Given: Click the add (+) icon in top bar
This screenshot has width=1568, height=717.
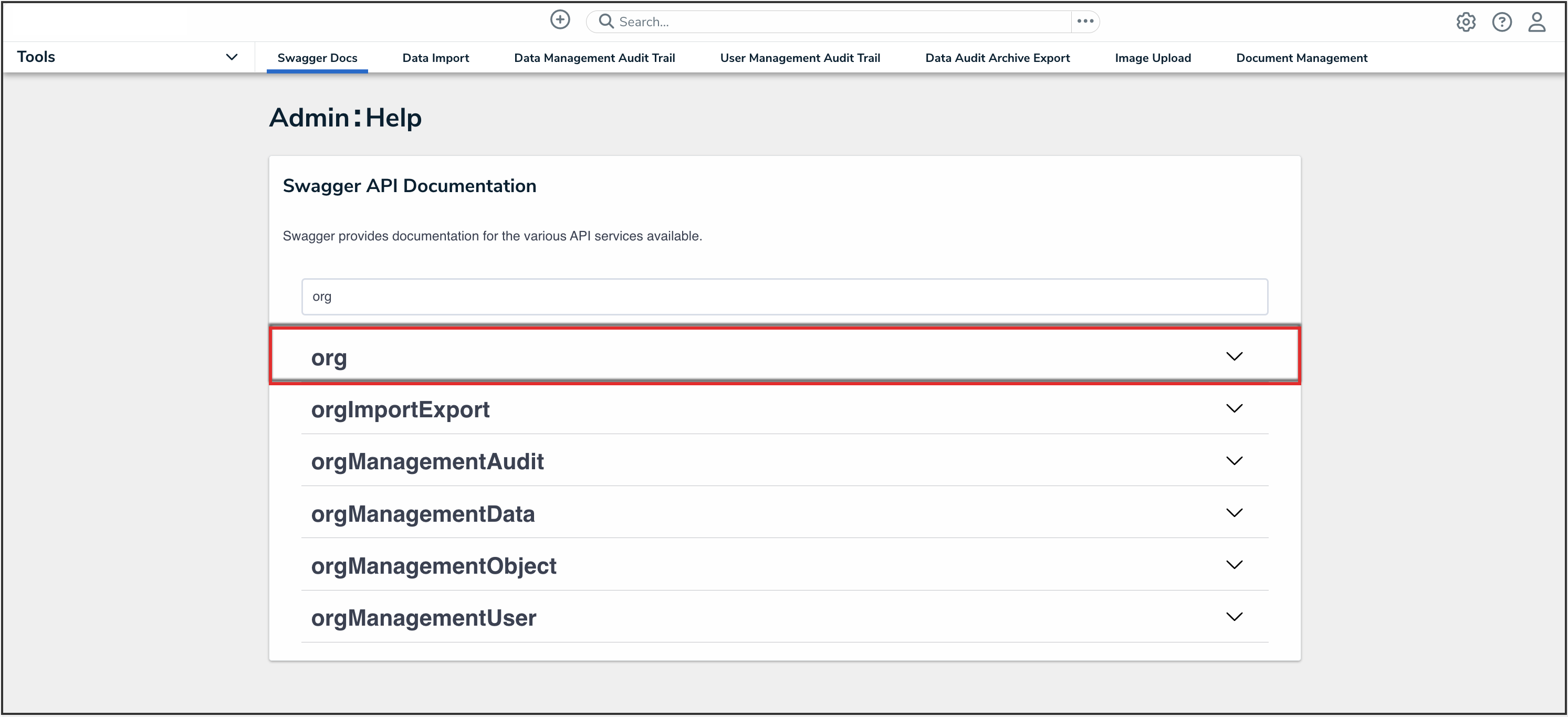Looking at the screenshot, I should [x=560, y=20].
